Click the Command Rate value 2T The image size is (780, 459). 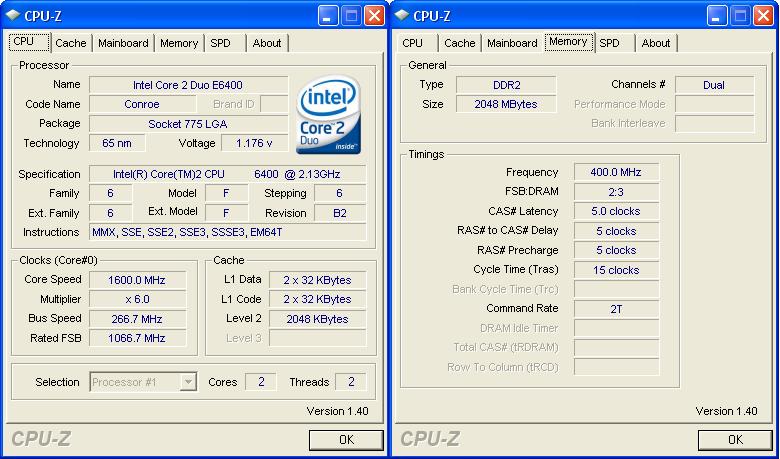(616, 309)
